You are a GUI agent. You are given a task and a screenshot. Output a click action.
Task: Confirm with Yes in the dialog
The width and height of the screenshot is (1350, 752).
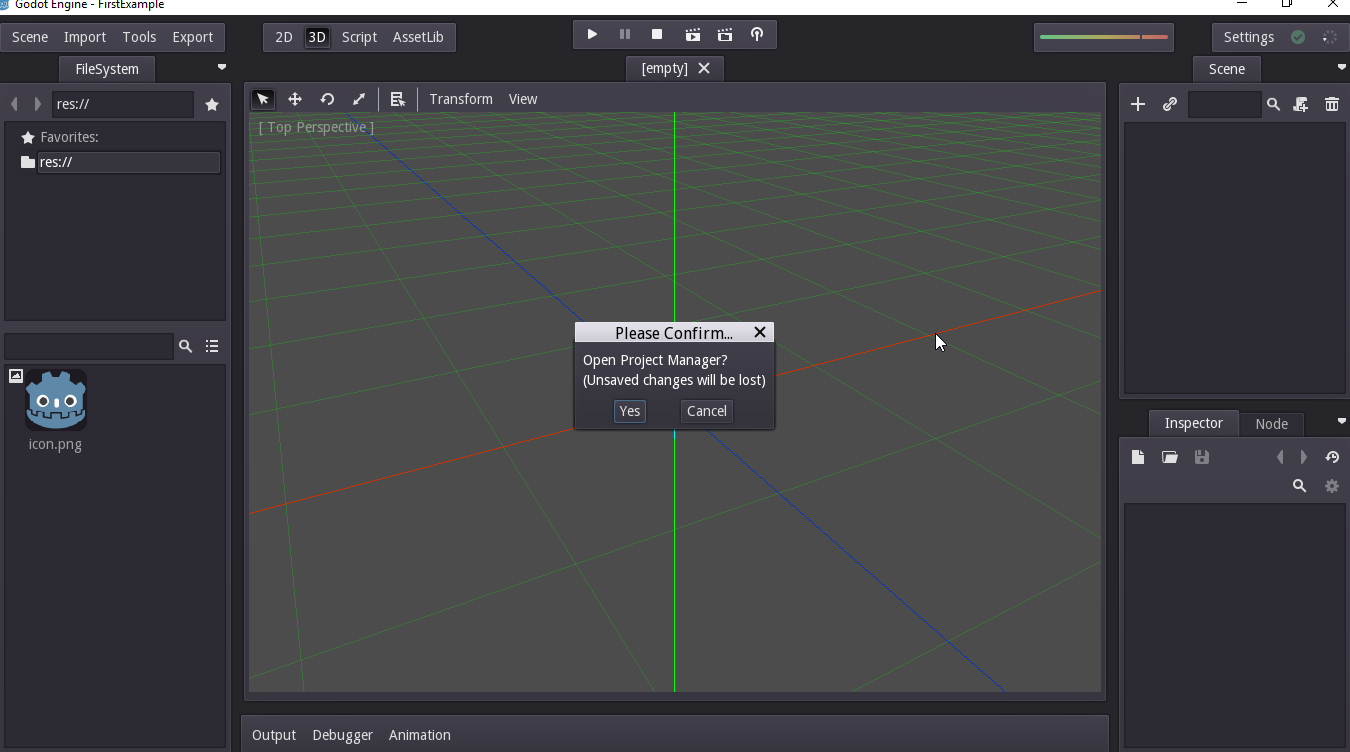[x=630, y=411]
